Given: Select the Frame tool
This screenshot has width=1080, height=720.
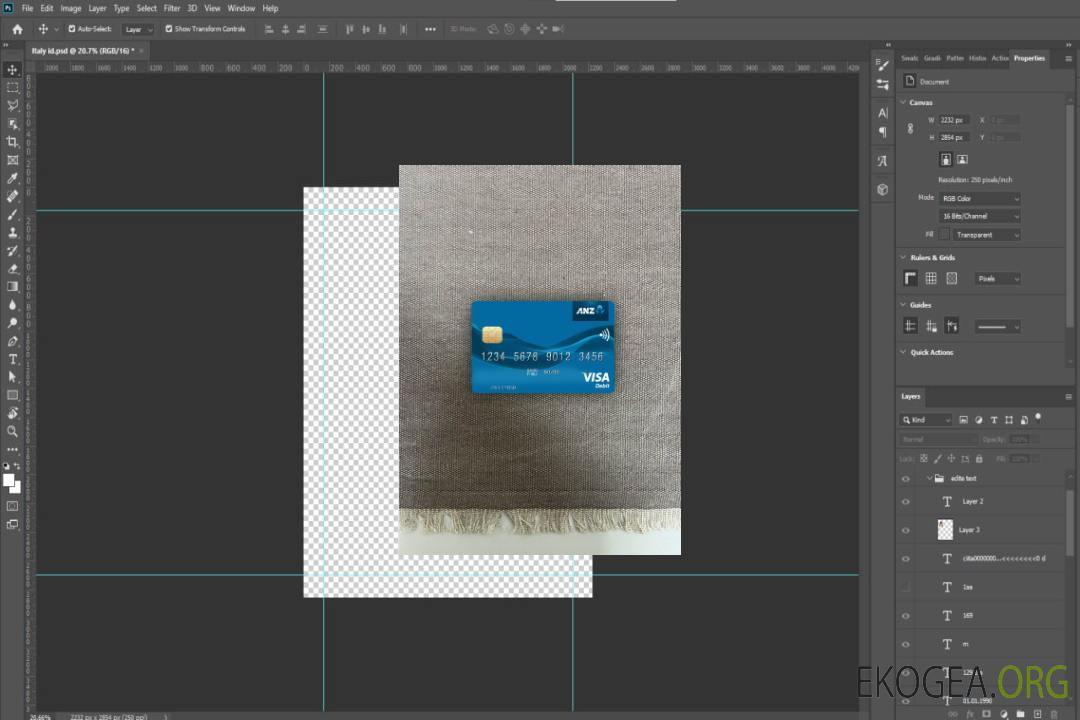Looking at the screenshot, I should tap(12, 160).
